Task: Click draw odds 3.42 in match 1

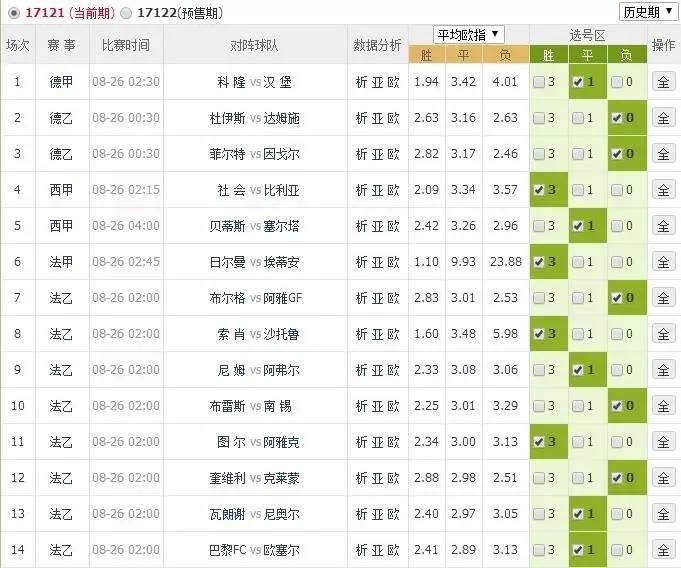Action: 463,82
